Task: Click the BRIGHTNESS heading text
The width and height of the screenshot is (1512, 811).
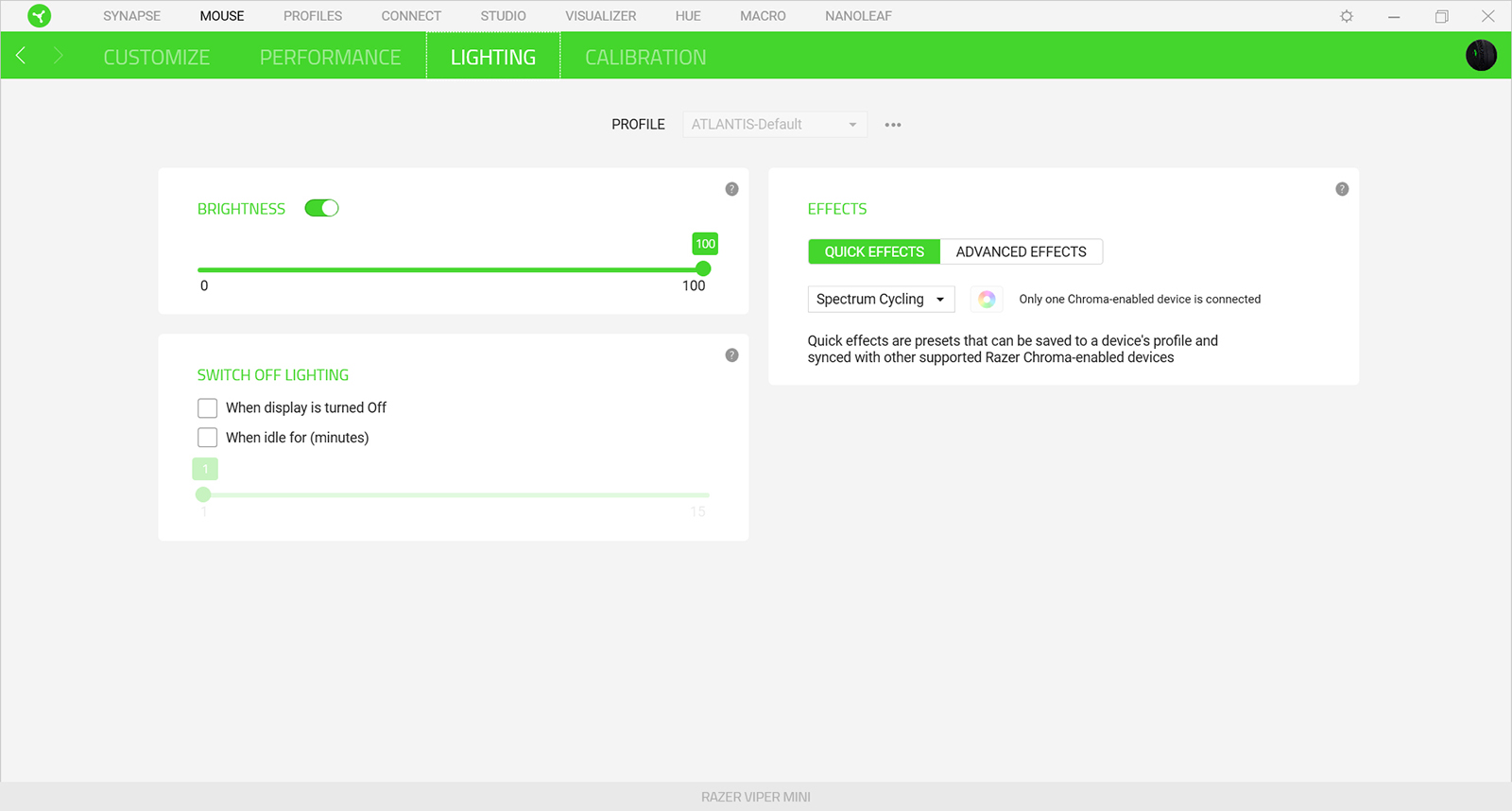Action: point(241,209)
